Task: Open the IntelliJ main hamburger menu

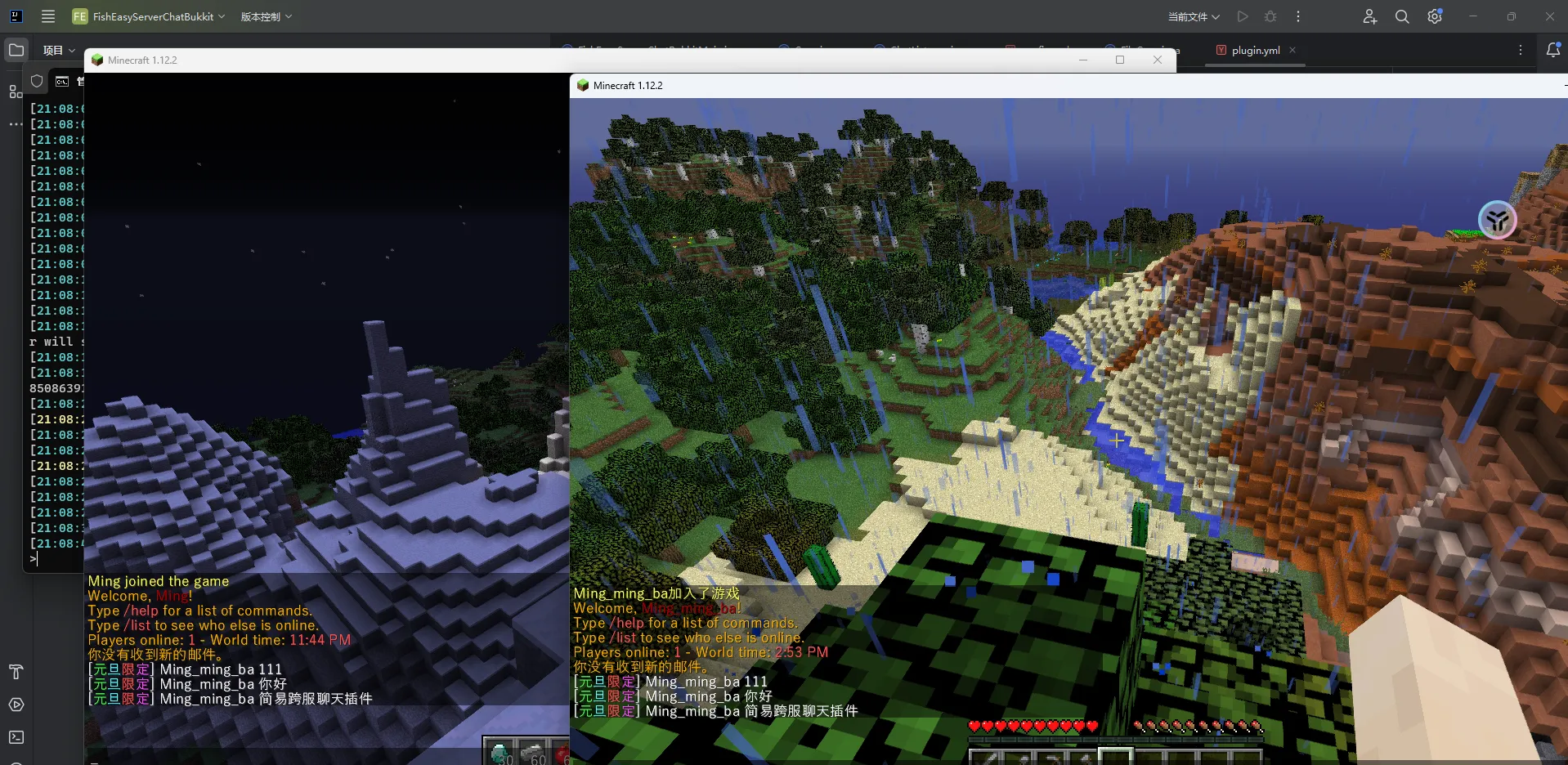Action: coord(48,16)
